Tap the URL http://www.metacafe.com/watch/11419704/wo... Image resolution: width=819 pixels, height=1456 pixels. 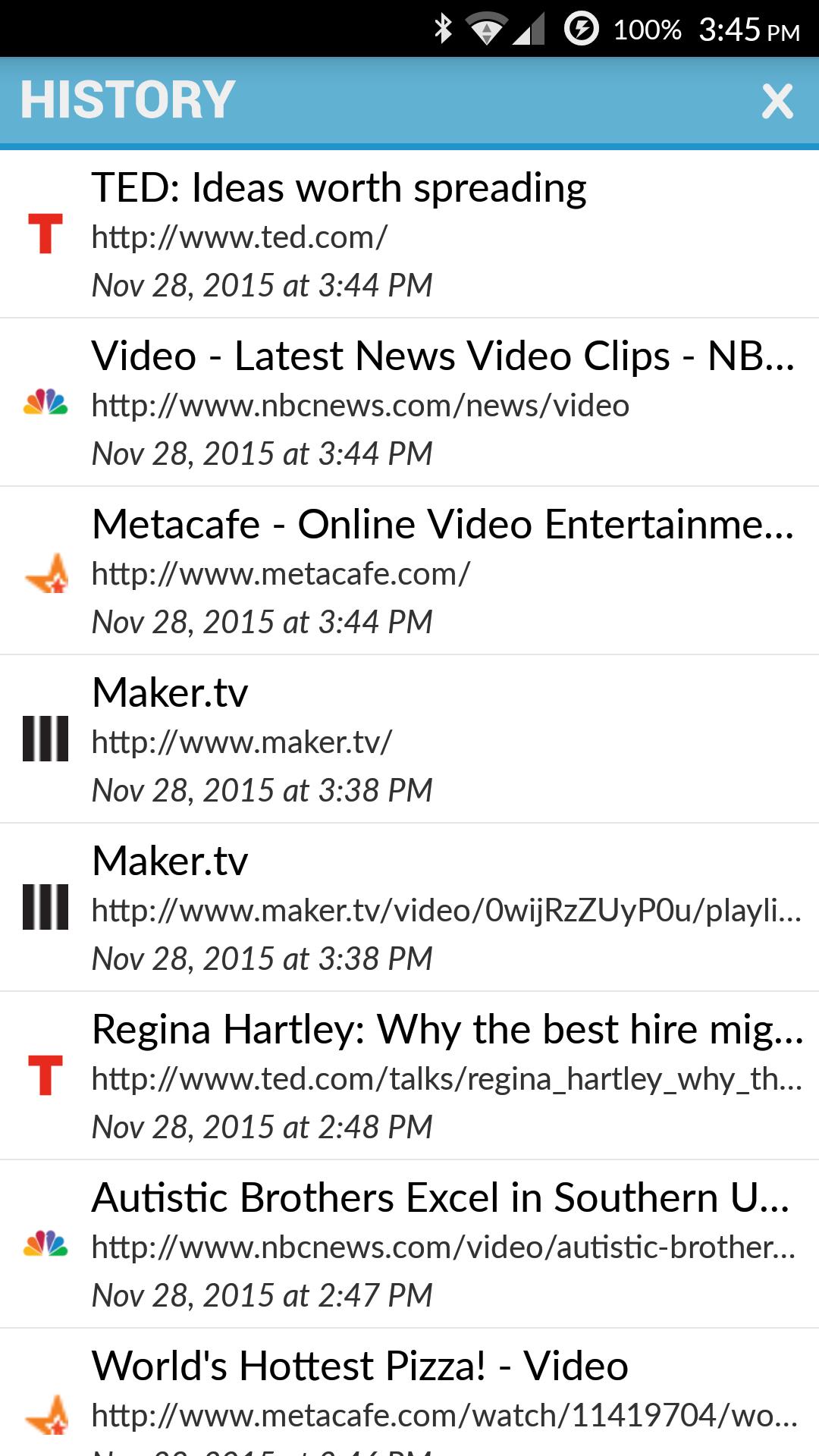click(x=444, y=1416)
